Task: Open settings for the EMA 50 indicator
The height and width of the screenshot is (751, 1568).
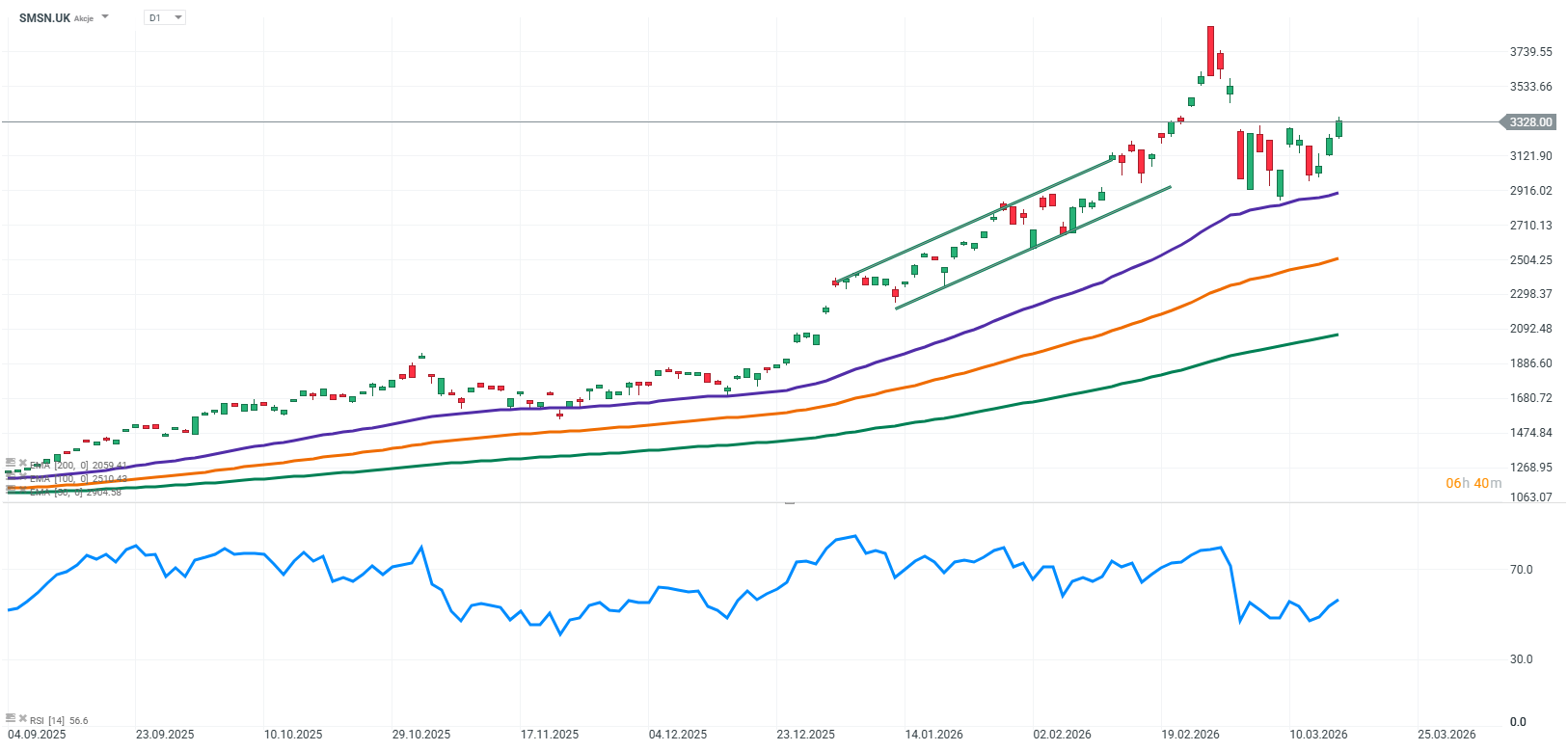Action: 11,489
